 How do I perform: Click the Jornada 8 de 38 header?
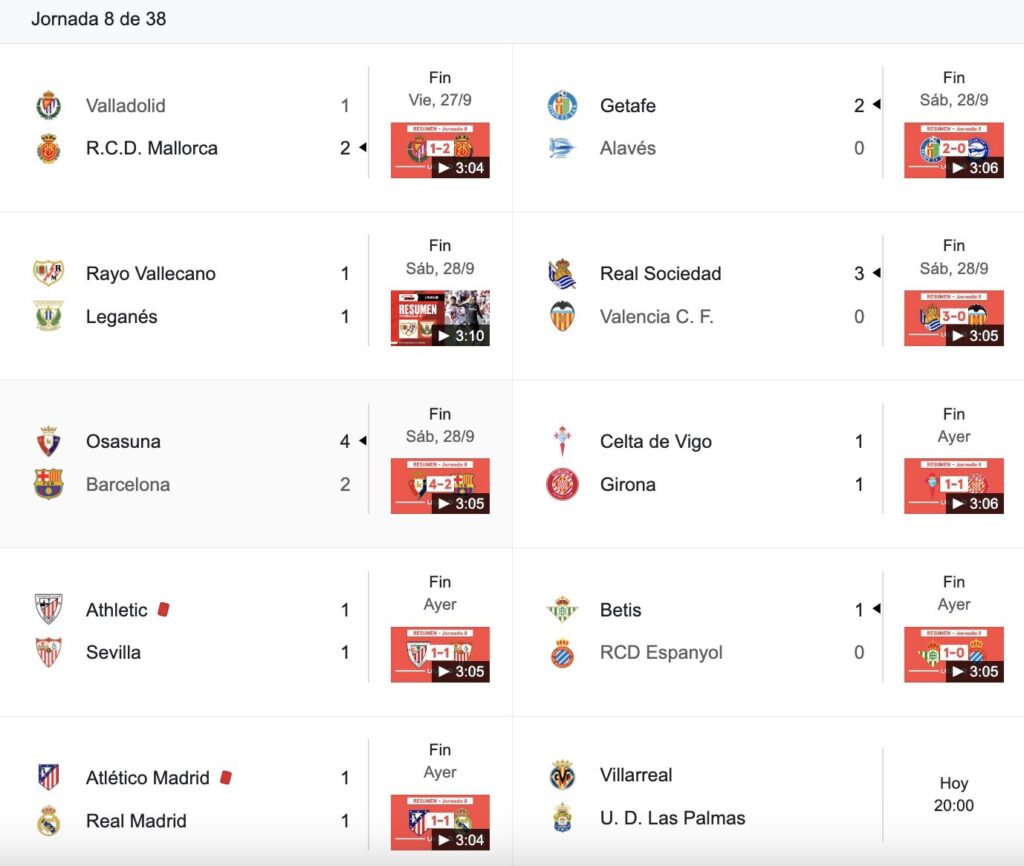click(x=99, y=19)
